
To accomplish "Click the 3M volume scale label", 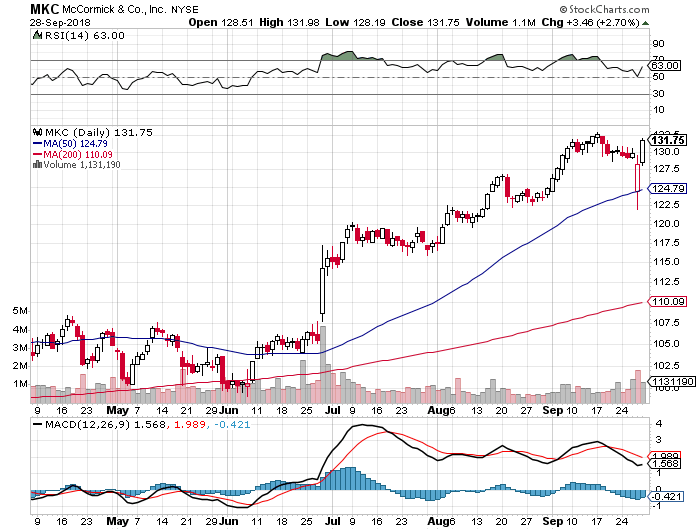I will 20,348.
